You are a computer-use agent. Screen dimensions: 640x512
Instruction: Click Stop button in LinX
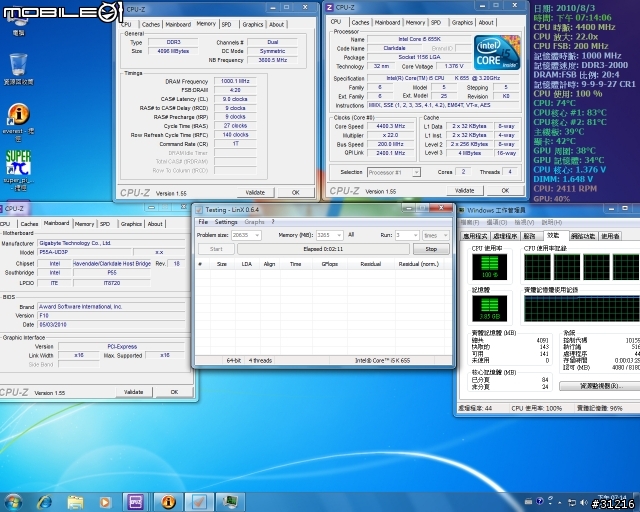(x=431, y=249)
